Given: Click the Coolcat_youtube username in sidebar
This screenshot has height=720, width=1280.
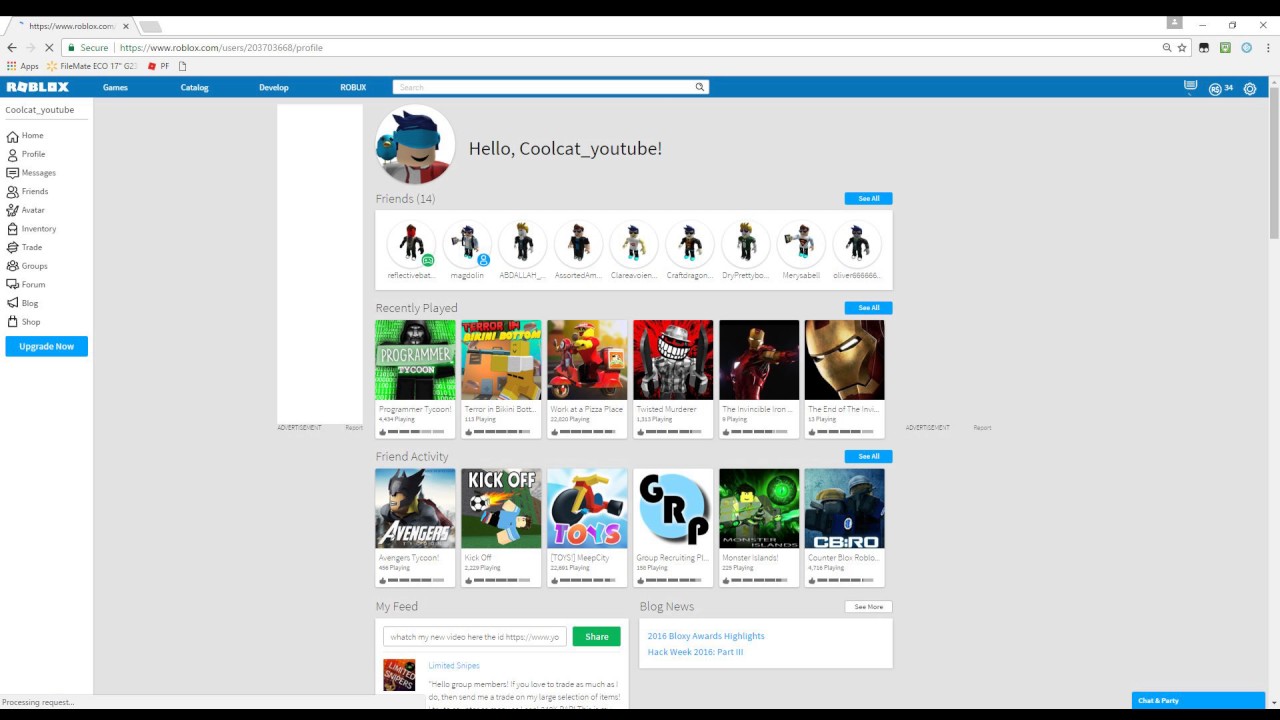Looking at the screenshot, I should coord(40,110).
